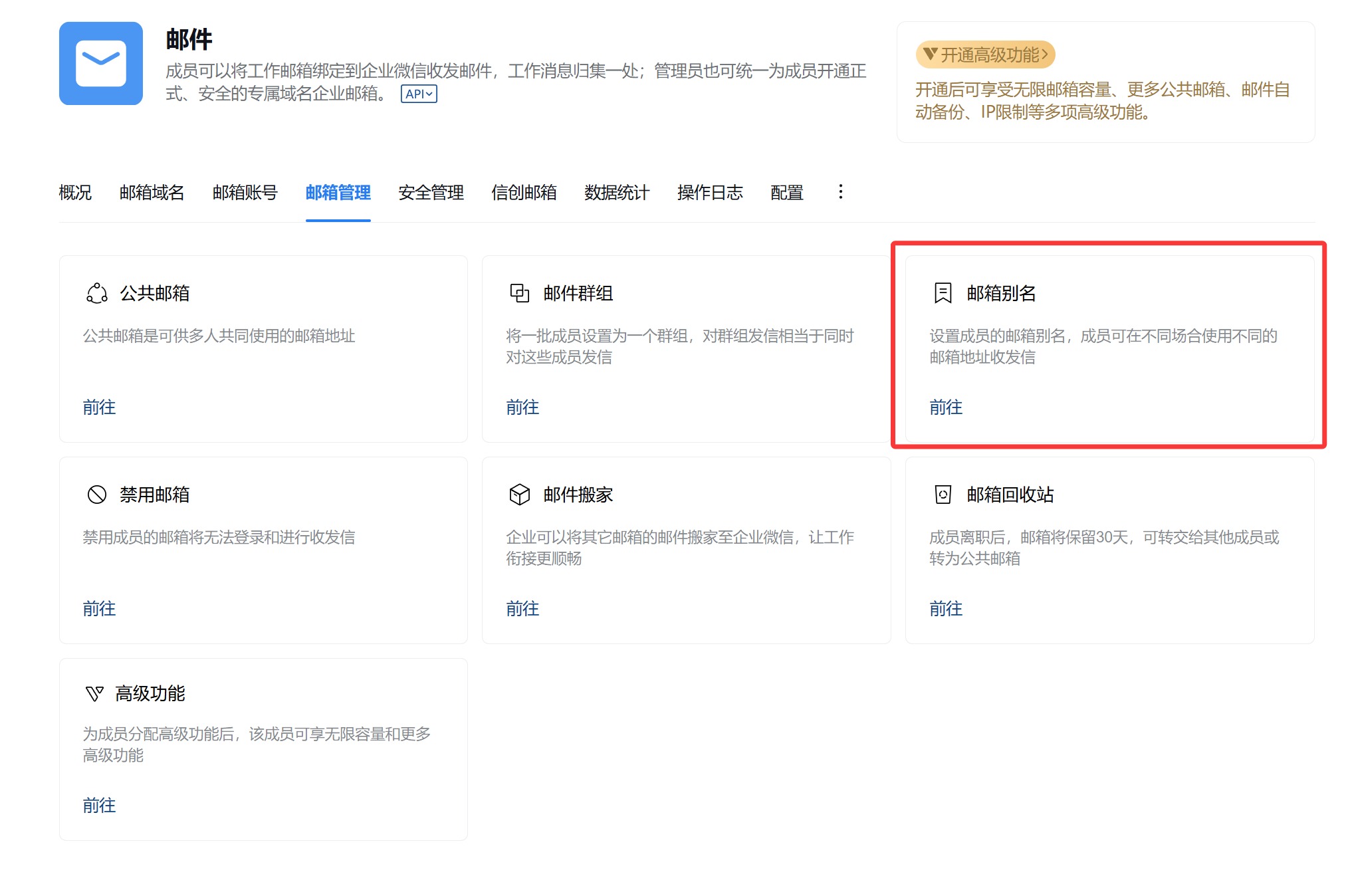Click the 邮件搬家 box icon
This screenshot has height=896, width=1348.
pos(519,495)
